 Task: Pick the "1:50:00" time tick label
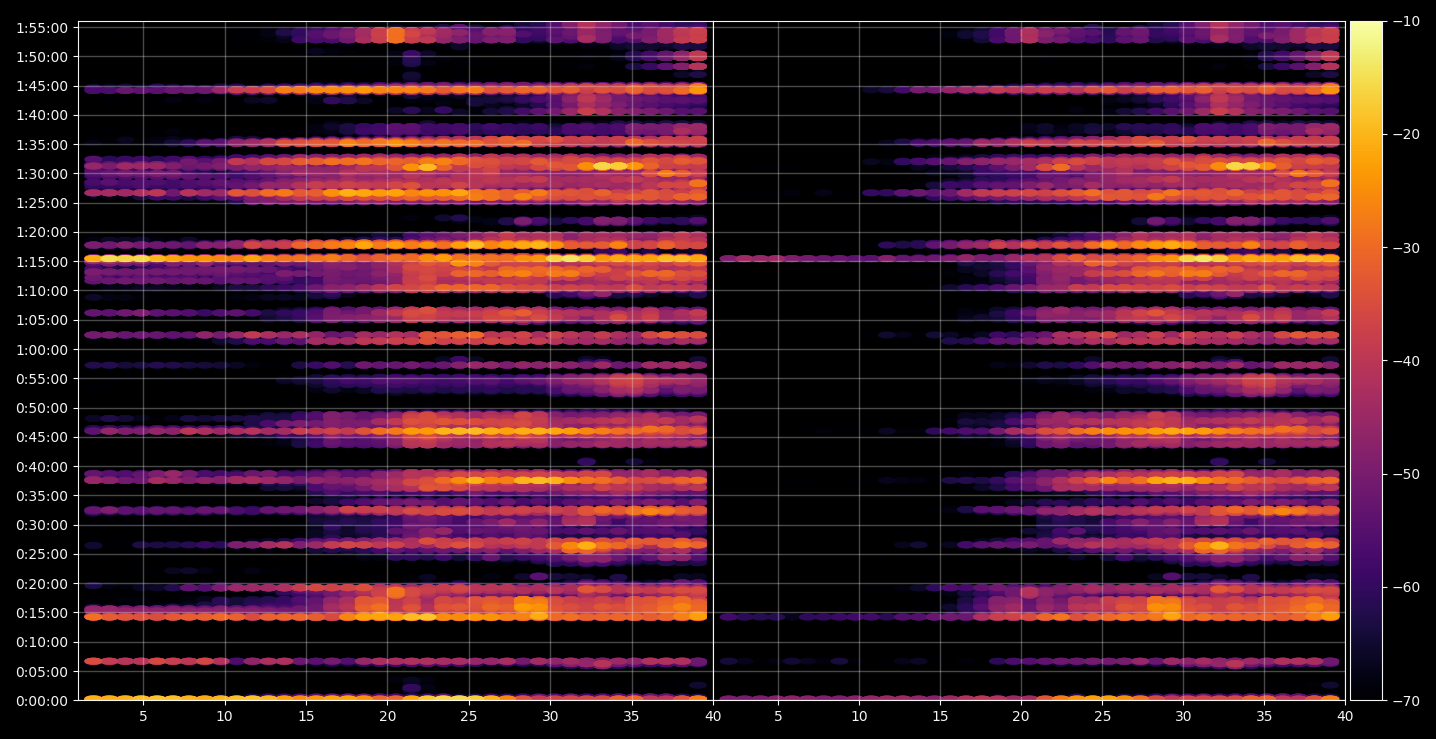click(x=43, y=57)
